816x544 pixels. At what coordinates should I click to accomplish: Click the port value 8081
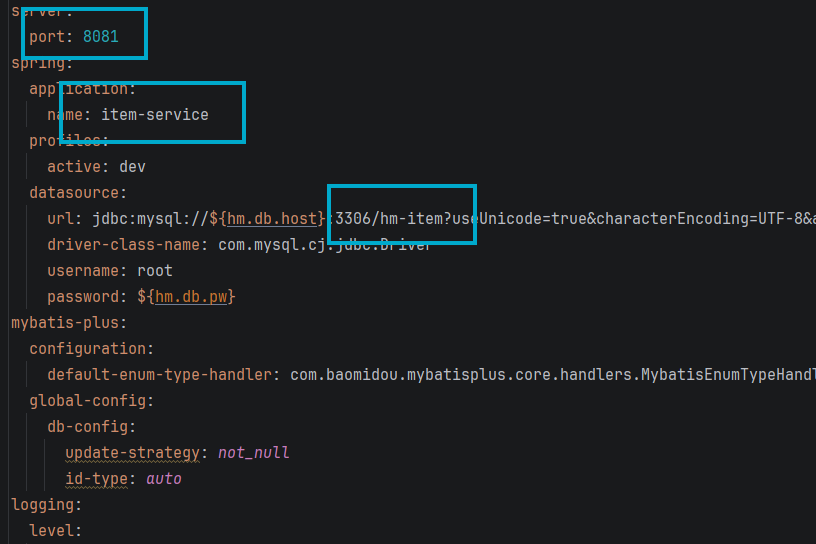click(x=101, y=36)
